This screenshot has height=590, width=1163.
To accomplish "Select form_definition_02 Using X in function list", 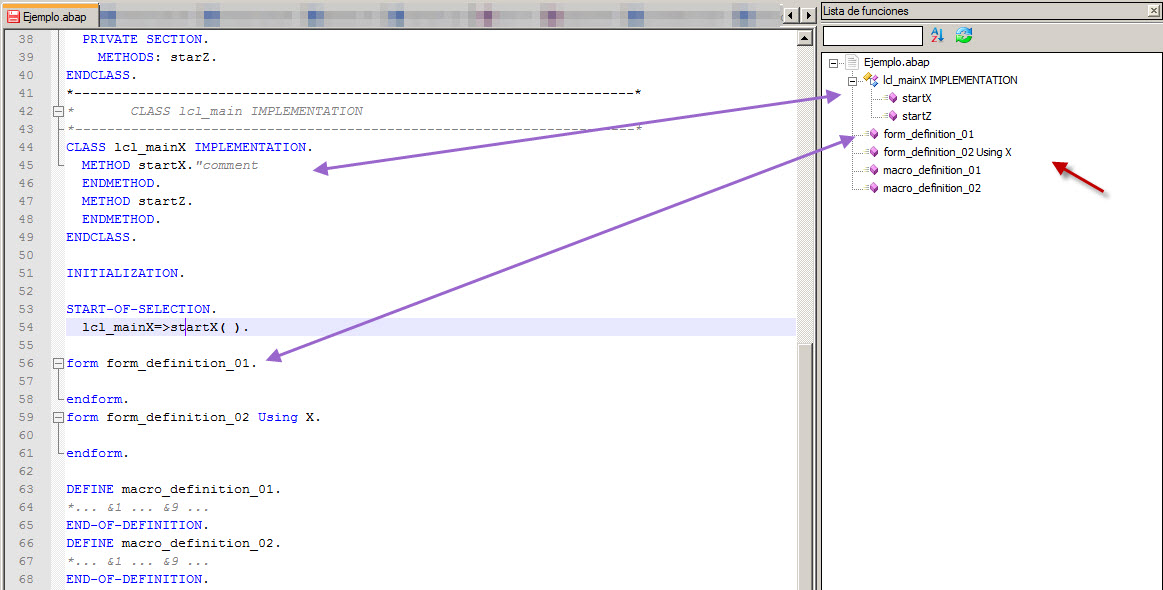I will pyautogui.click(x=946, y=152).
